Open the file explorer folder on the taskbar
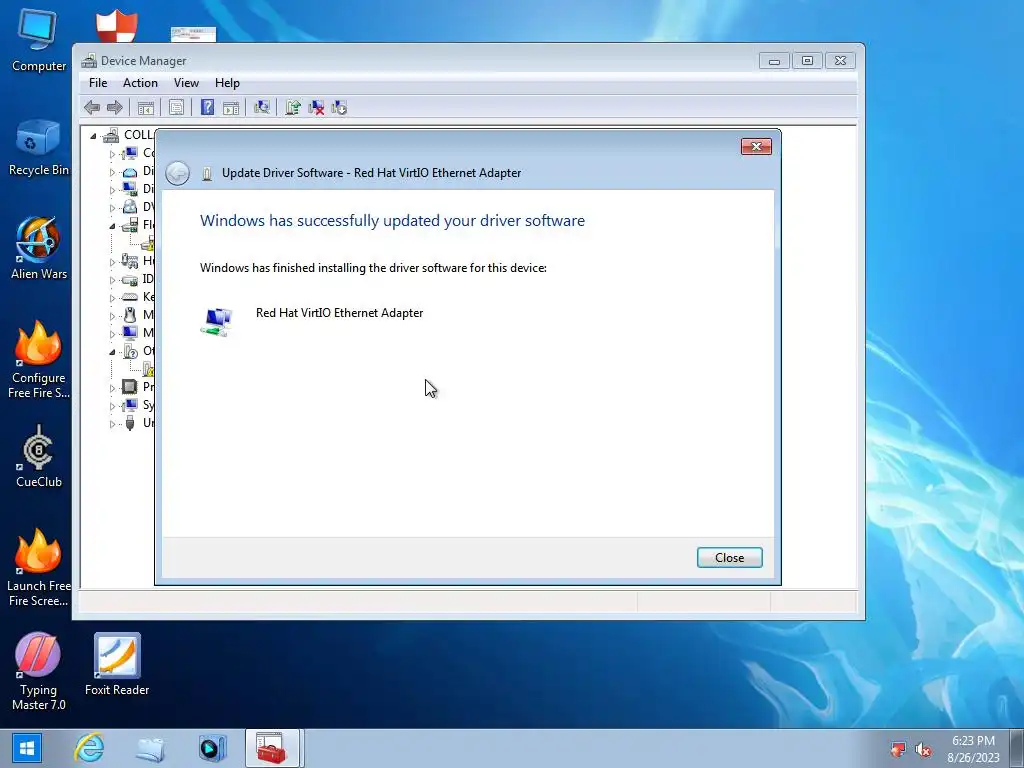 (150, 748)
